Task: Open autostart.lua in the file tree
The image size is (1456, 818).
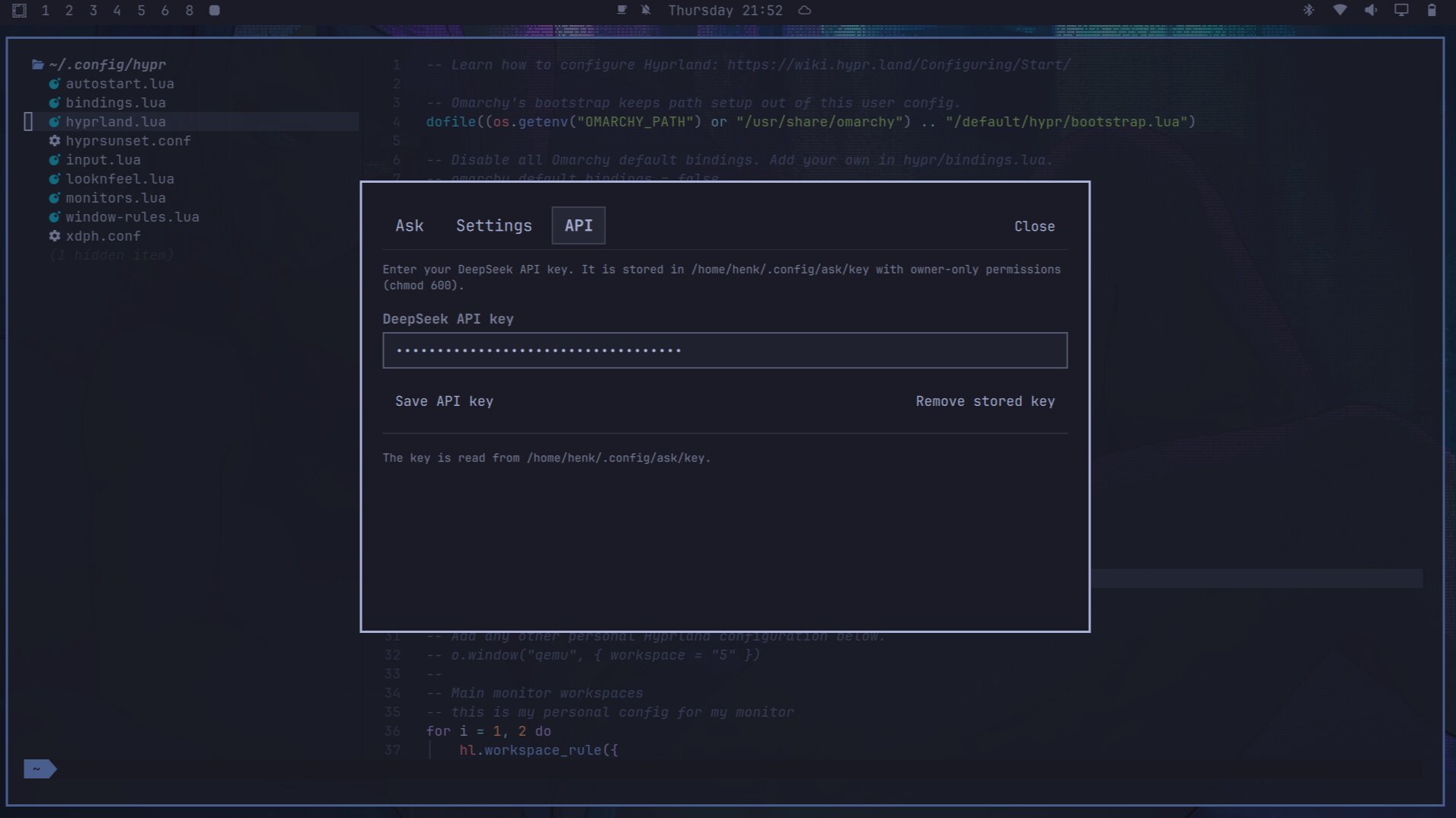Action: coord(120,84)
